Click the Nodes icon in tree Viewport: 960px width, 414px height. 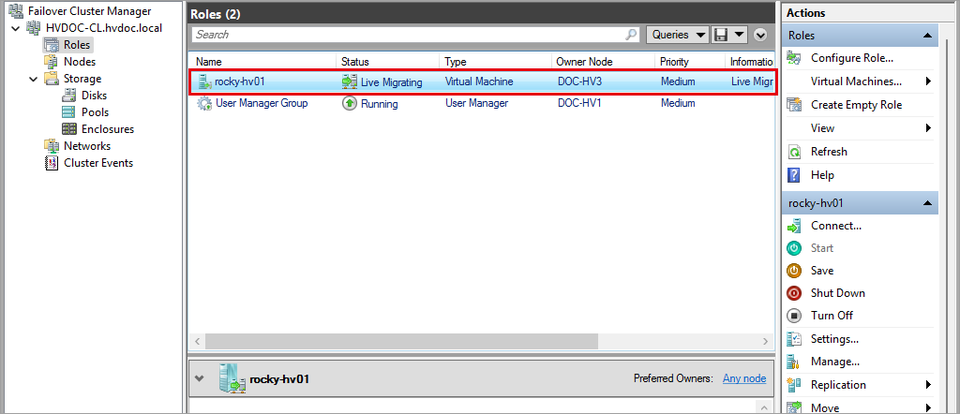click(x=51, y=62)
